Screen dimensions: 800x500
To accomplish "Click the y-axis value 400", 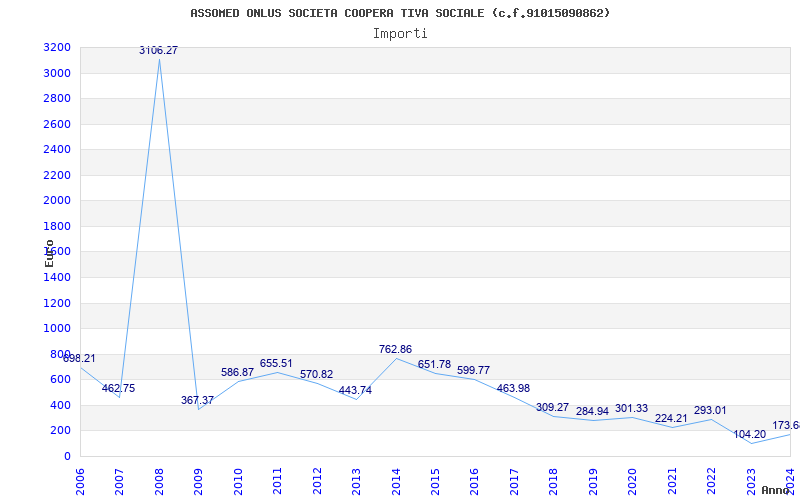I will click(x=61, y=405).
